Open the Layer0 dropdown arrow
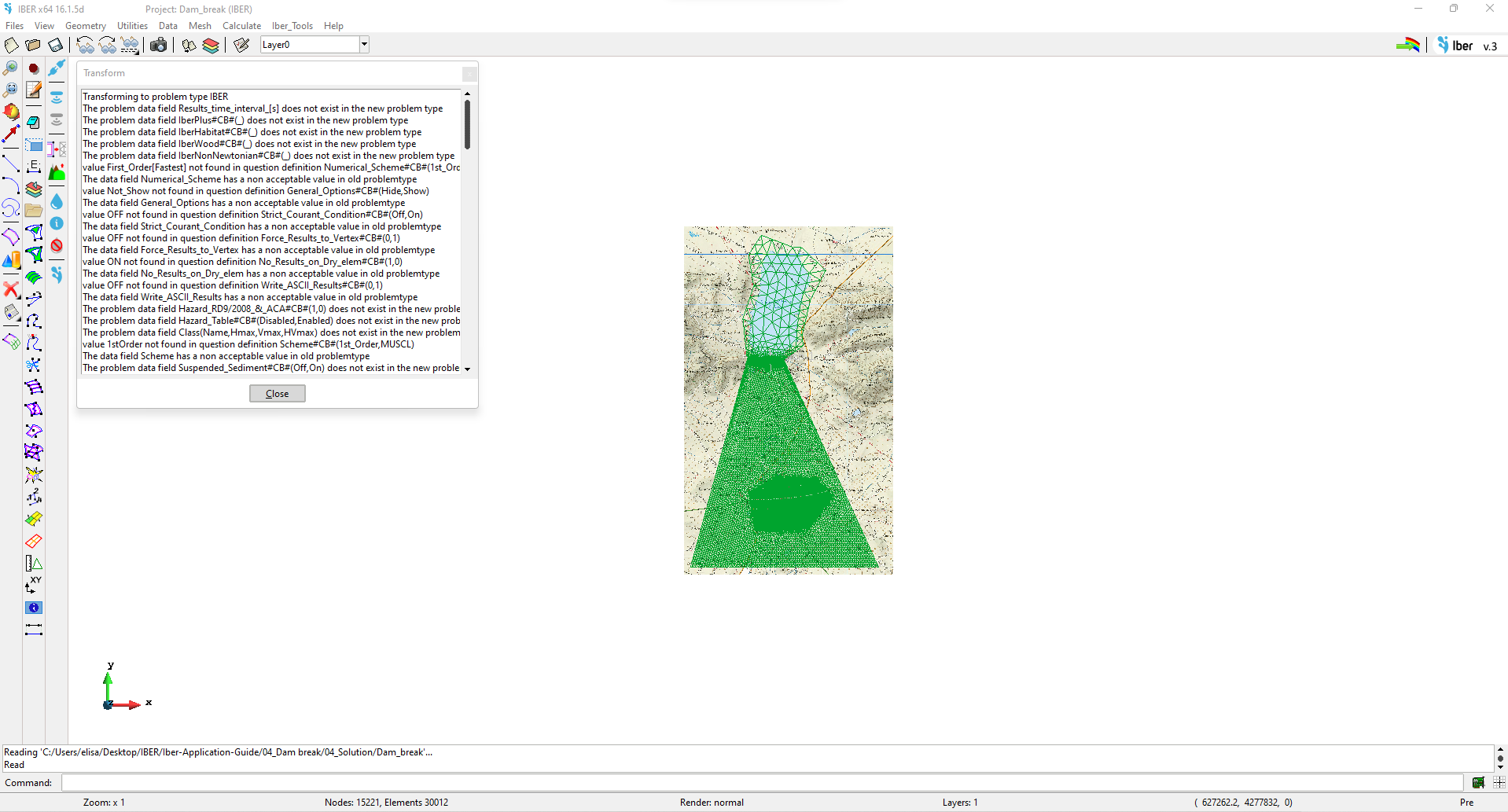1508x812 pixels. (x=364, y=45)
